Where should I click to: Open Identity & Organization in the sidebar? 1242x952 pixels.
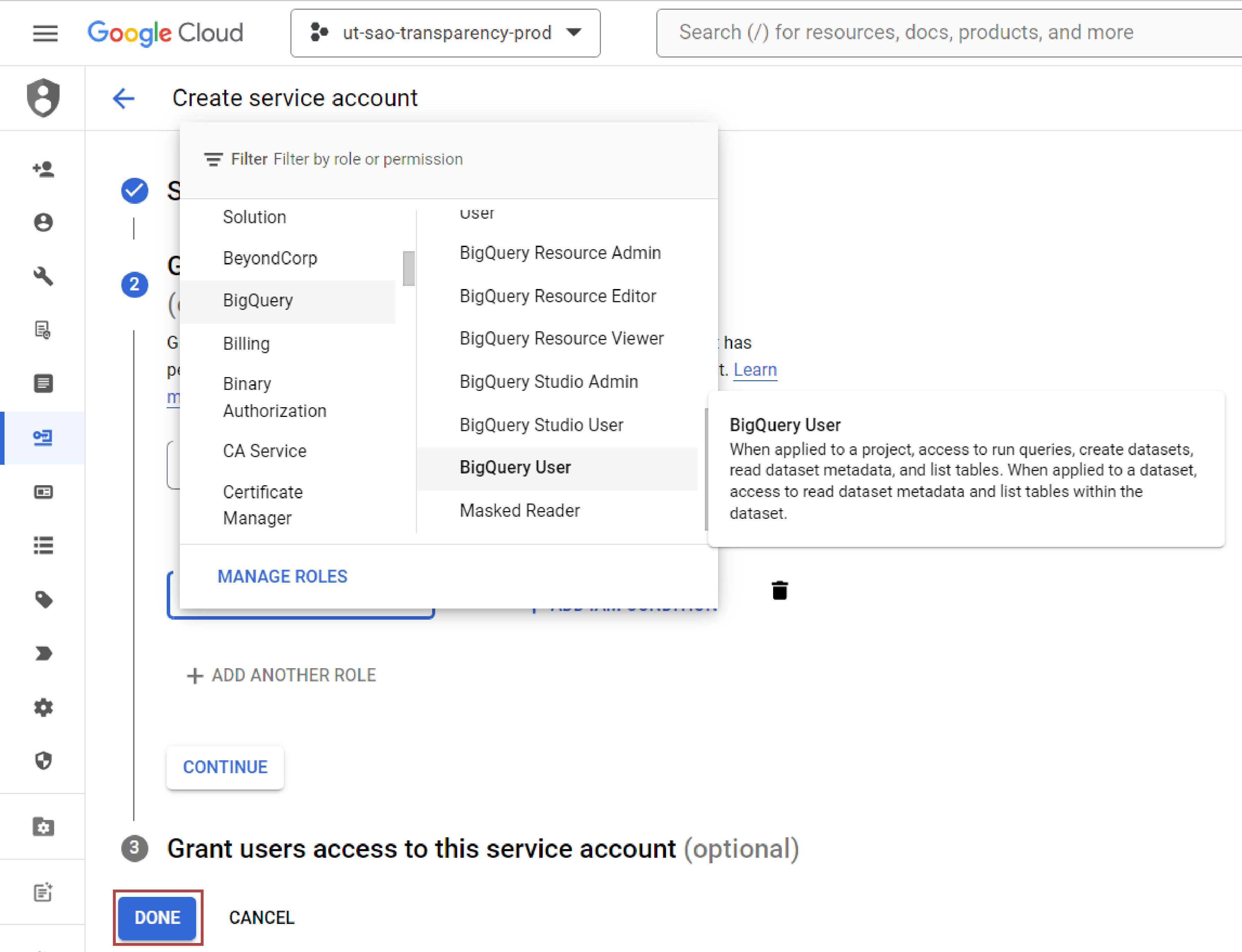click(x=44, y=223)
